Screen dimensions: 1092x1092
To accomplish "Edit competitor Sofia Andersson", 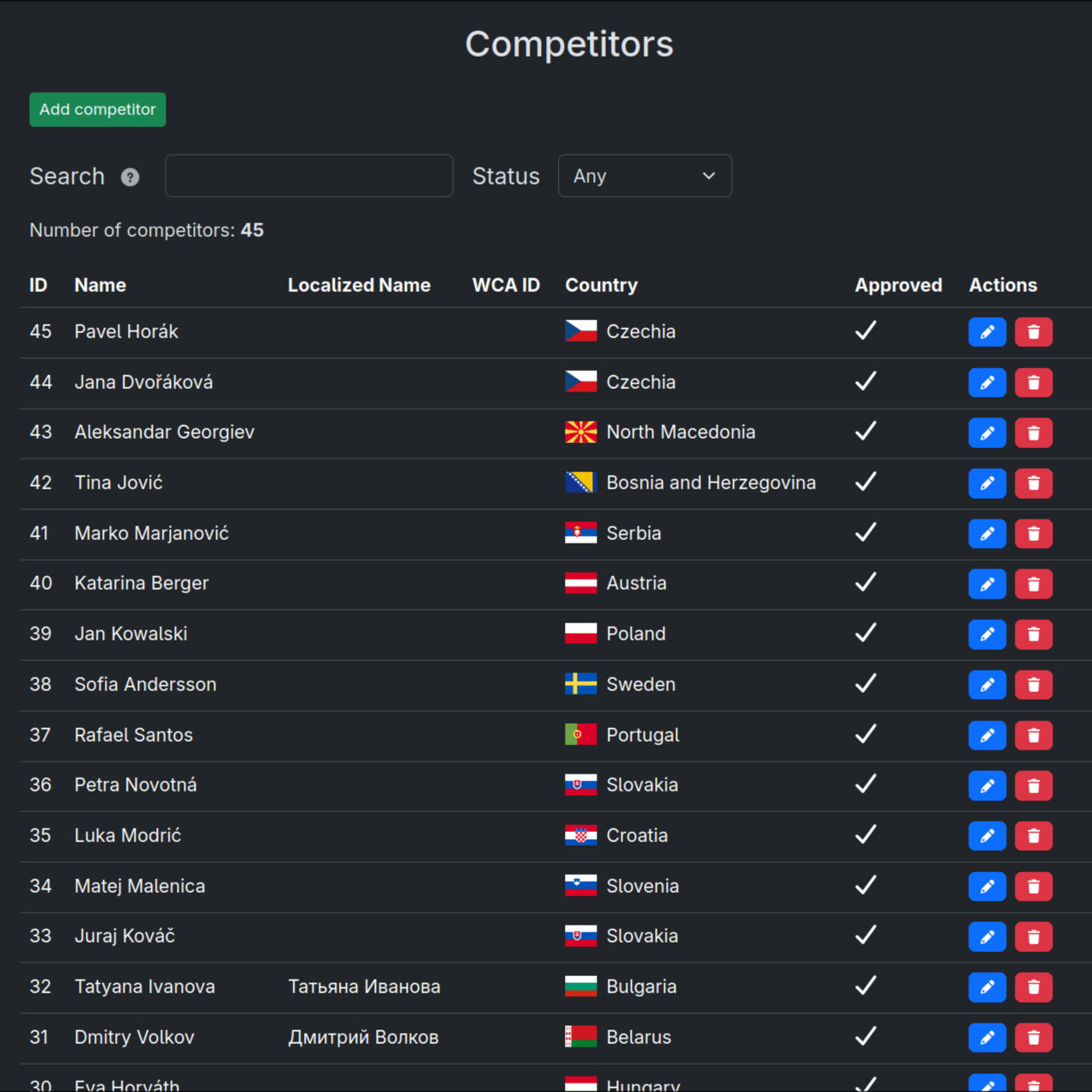I will pyautogui.click(x=986, y=685).
